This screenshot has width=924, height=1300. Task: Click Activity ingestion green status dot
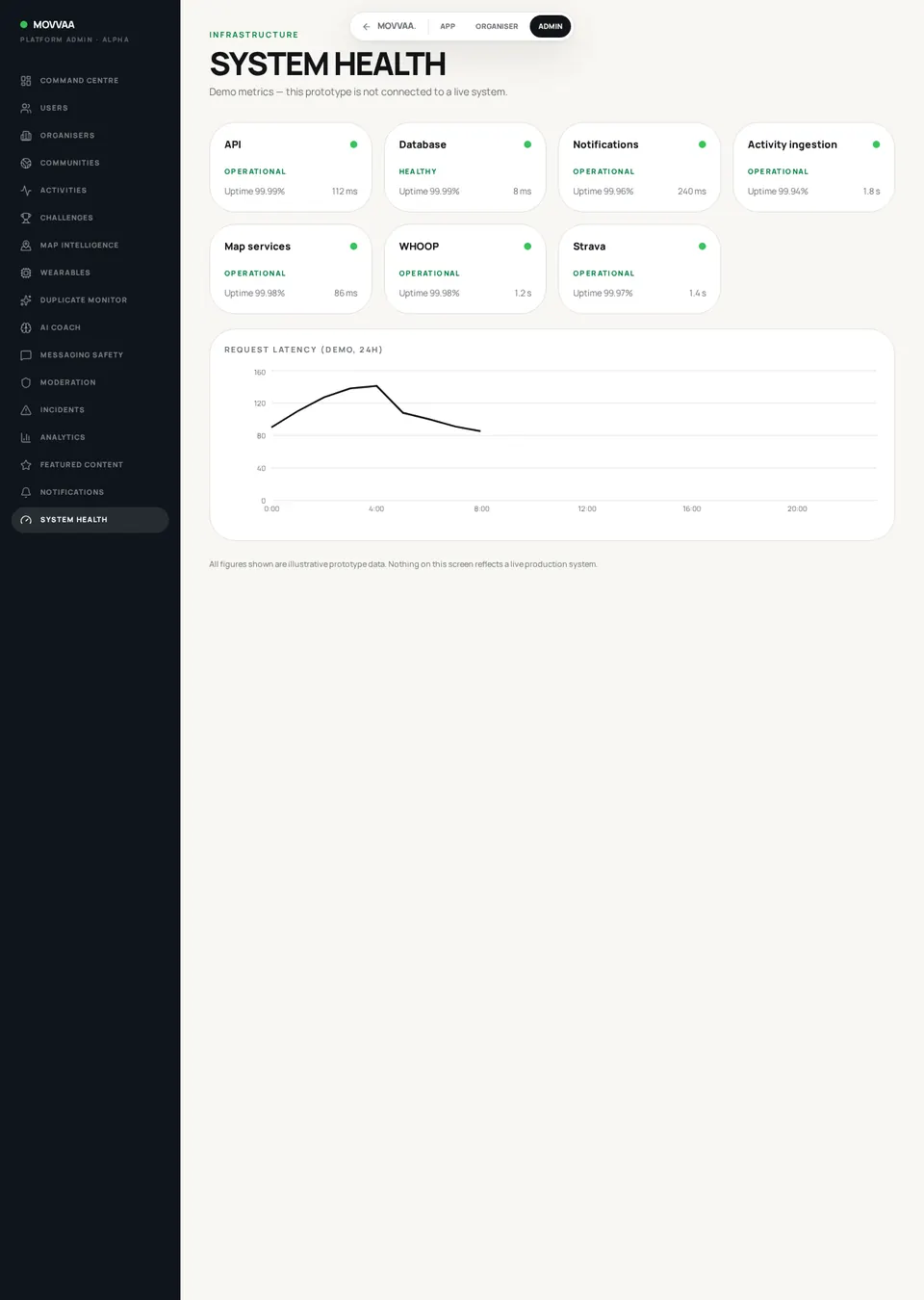(x=876, y=144)
